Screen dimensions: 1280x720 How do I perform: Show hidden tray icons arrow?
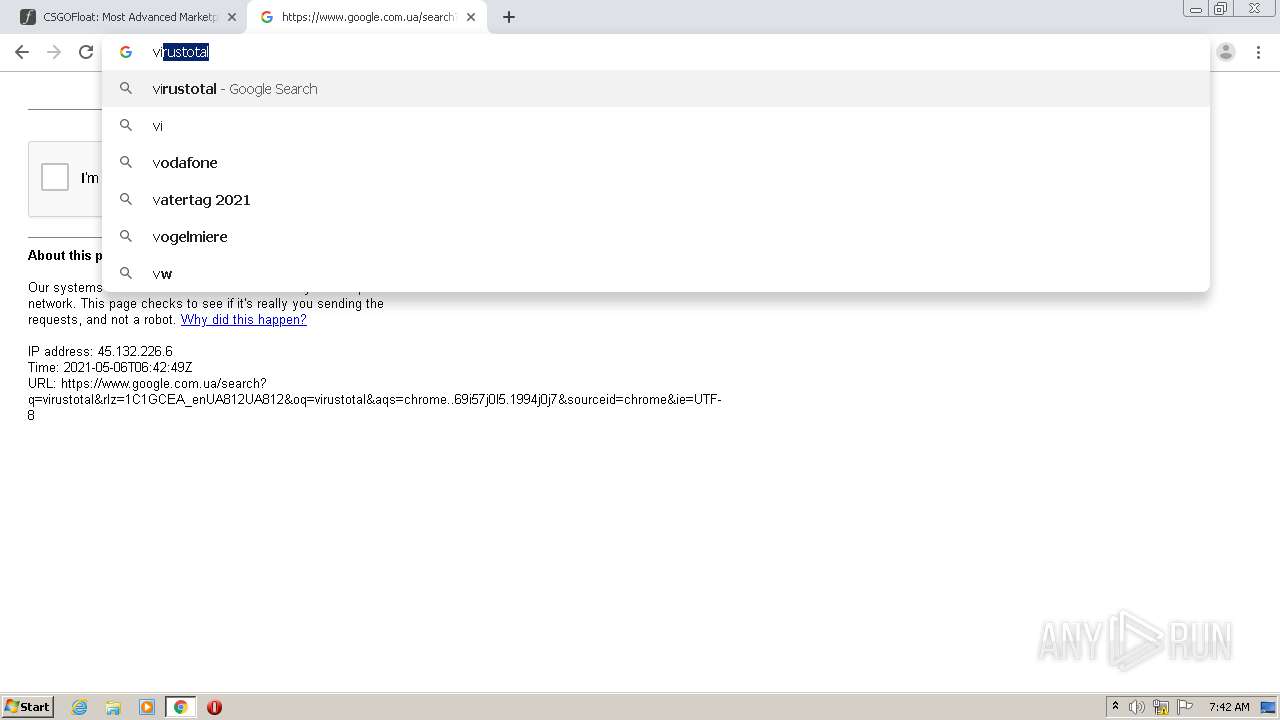pos(1115,707)
